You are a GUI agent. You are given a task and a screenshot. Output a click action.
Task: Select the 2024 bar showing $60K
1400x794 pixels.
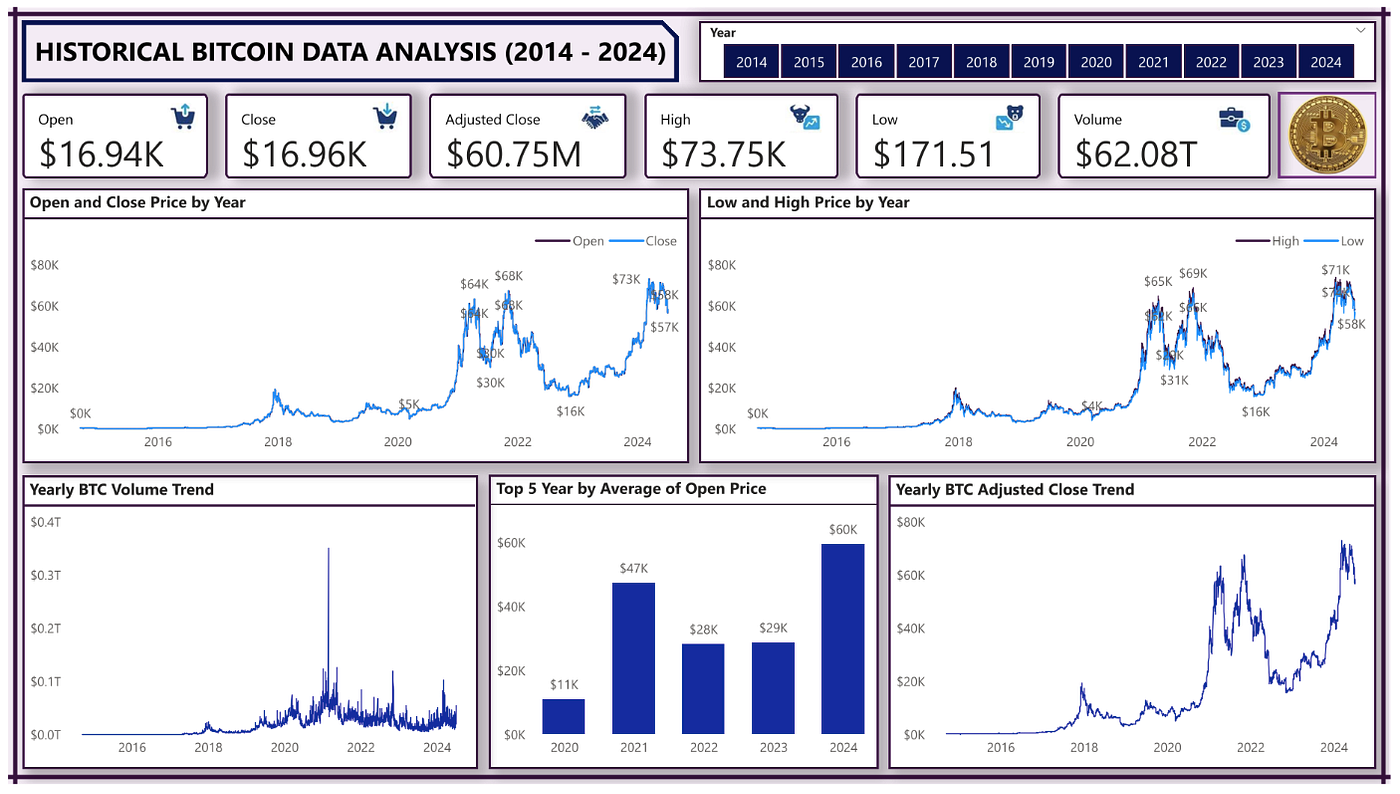[843, 639]
